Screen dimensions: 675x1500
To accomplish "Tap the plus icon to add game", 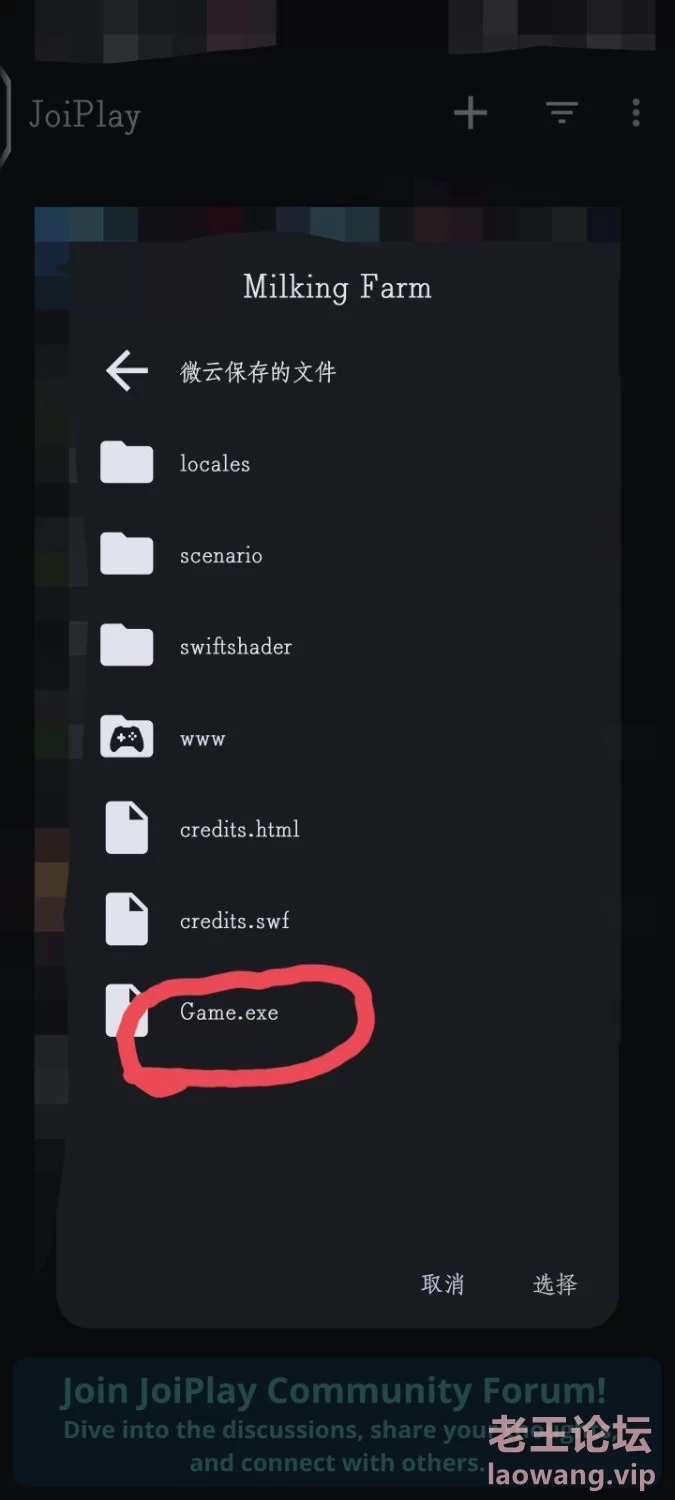I will [x=470, y=113].
